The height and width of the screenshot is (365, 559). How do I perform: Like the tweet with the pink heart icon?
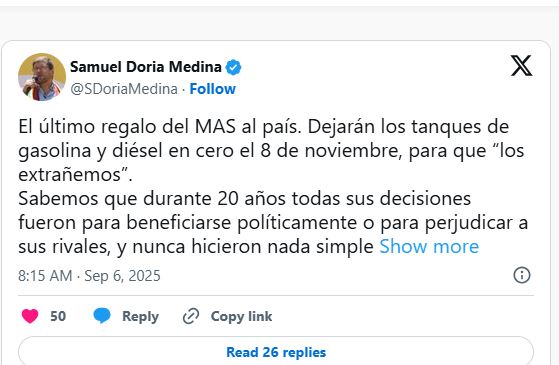coord(30,316)
